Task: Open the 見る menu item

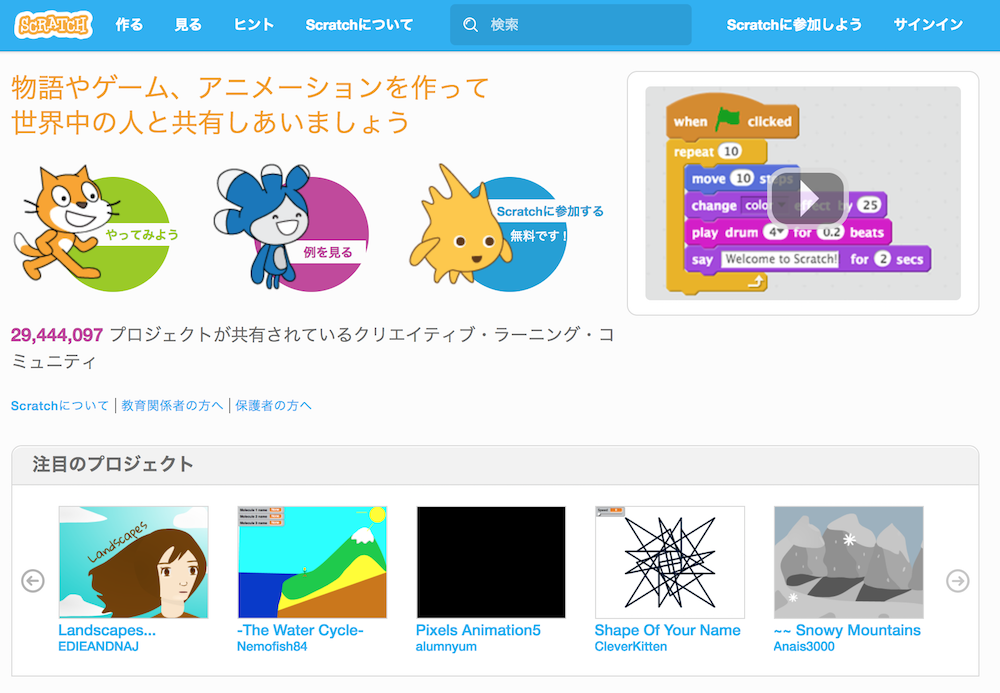Action: click(188, 25)
